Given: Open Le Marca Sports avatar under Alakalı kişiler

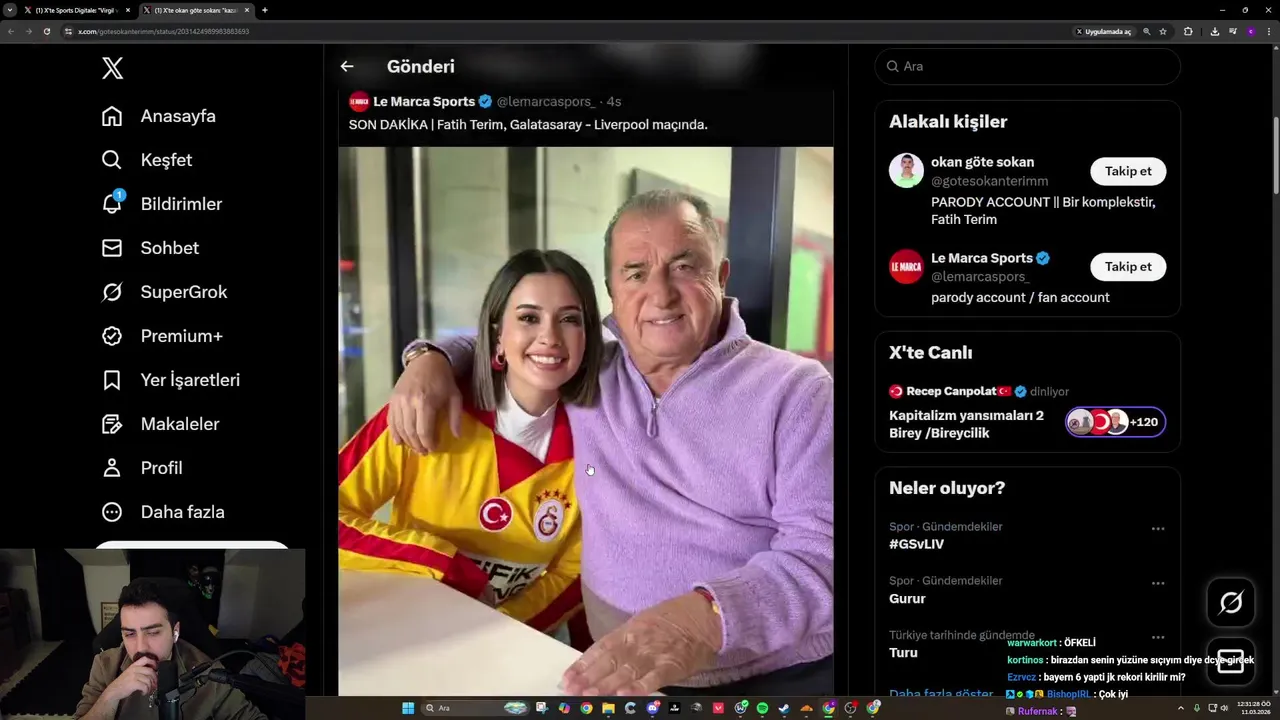Looking at the screenshot, I should click(906, 267).
